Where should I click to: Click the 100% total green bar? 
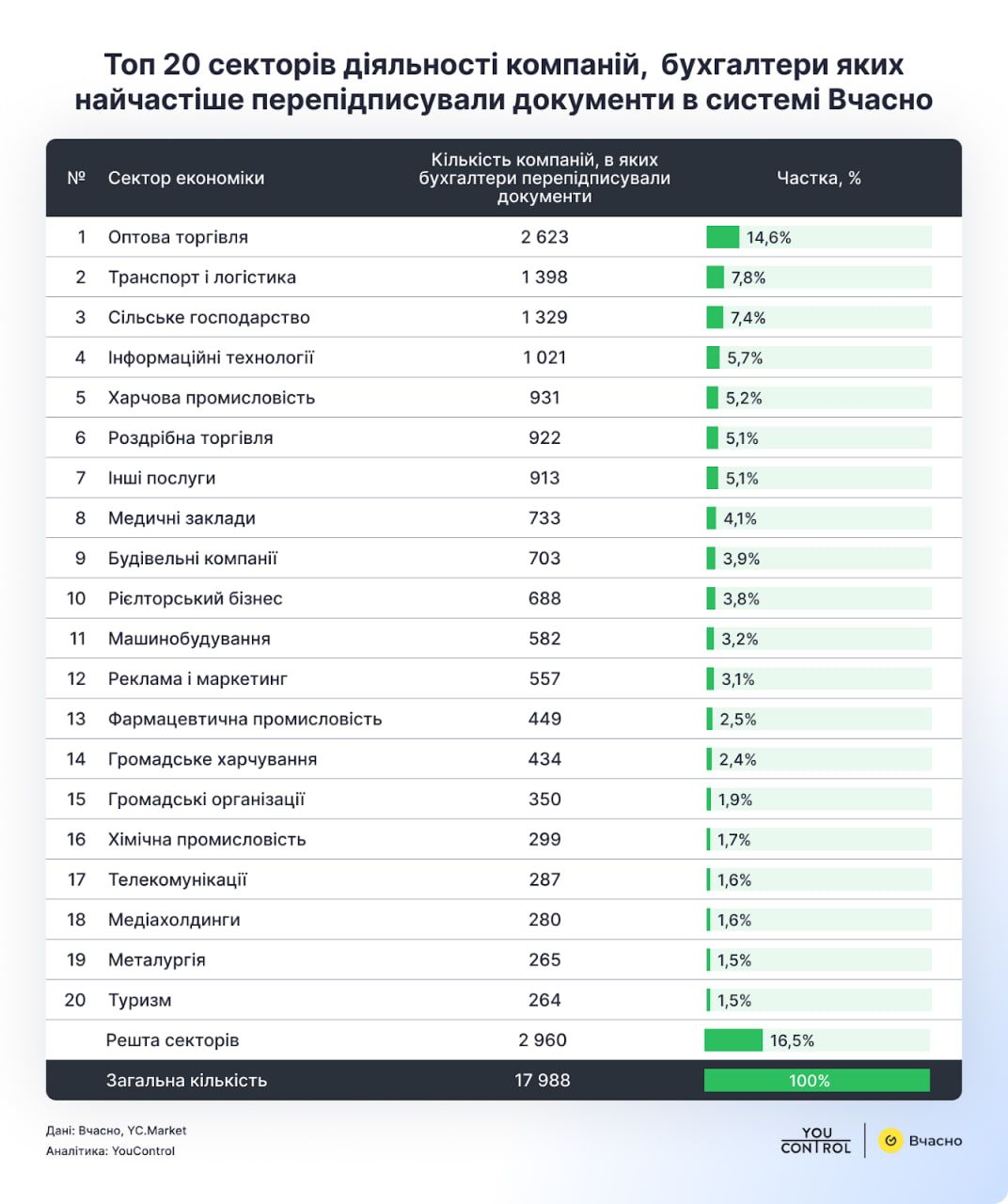(x=816, y=1080)
